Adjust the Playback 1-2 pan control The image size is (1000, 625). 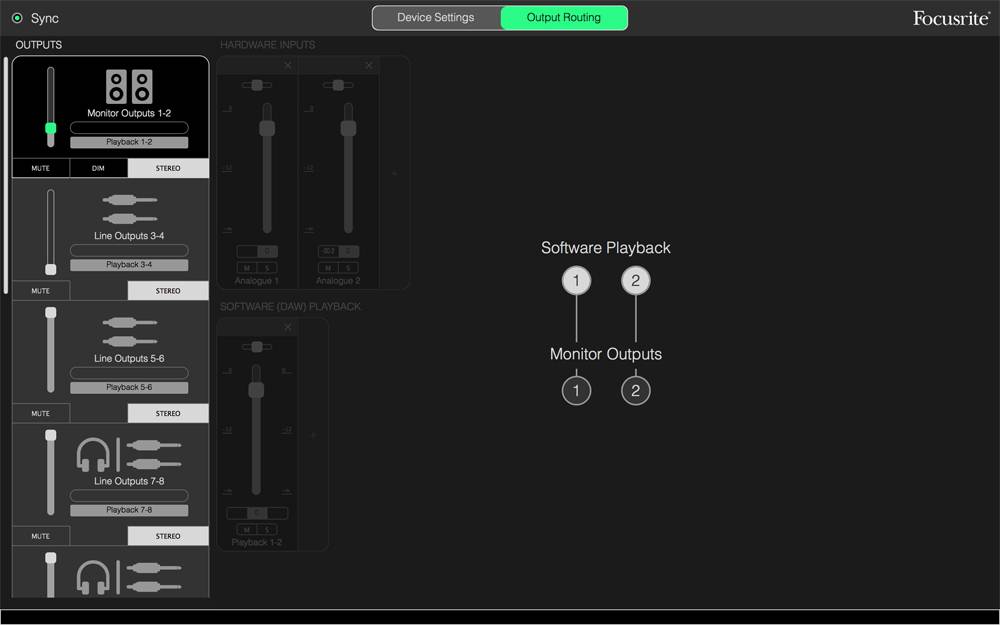(257, 347)
